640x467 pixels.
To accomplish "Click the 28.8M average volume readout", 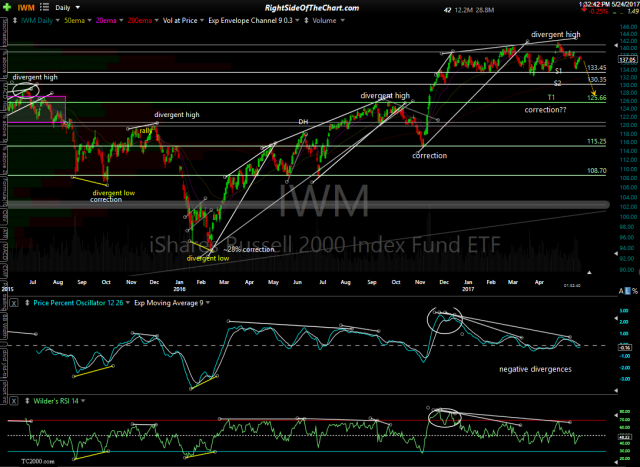I will 485,10.
